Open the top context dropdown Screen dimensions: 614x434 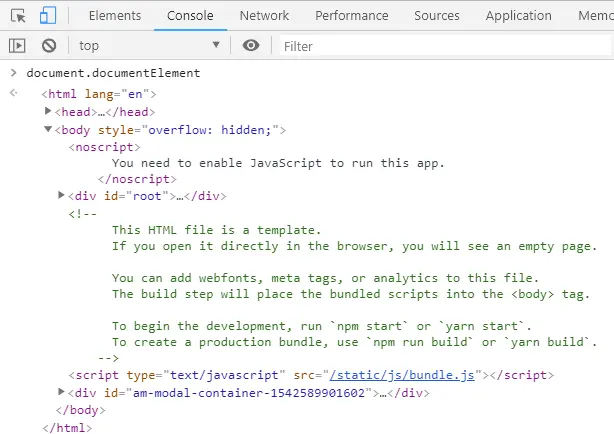point(149,45)
